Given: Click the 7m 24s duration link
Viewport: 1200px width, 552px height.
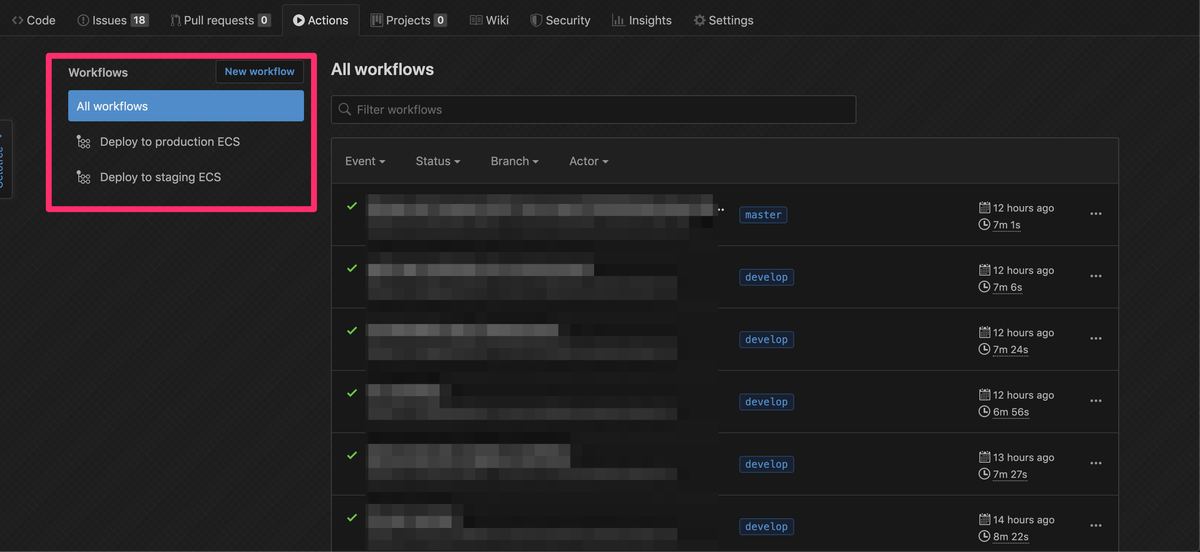Looking at the screenshot, I should (x=1011, y=350).
